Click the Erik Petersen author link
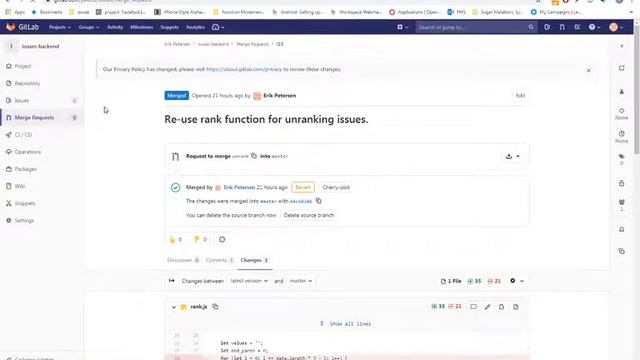 point(280,96)
